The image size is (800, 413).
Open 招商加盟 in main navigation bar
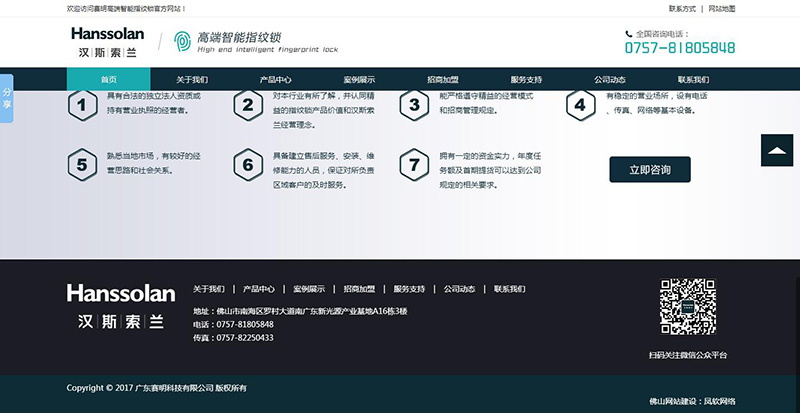click(x=443, y=80)
